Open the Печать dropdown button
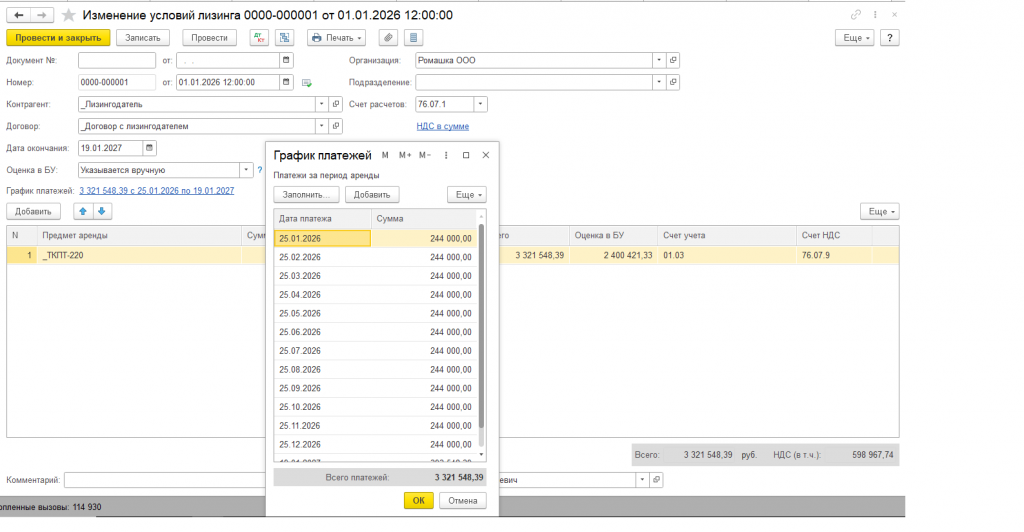Image resolution: width=1024 pixels, height=532 pixels. point(336,38)
